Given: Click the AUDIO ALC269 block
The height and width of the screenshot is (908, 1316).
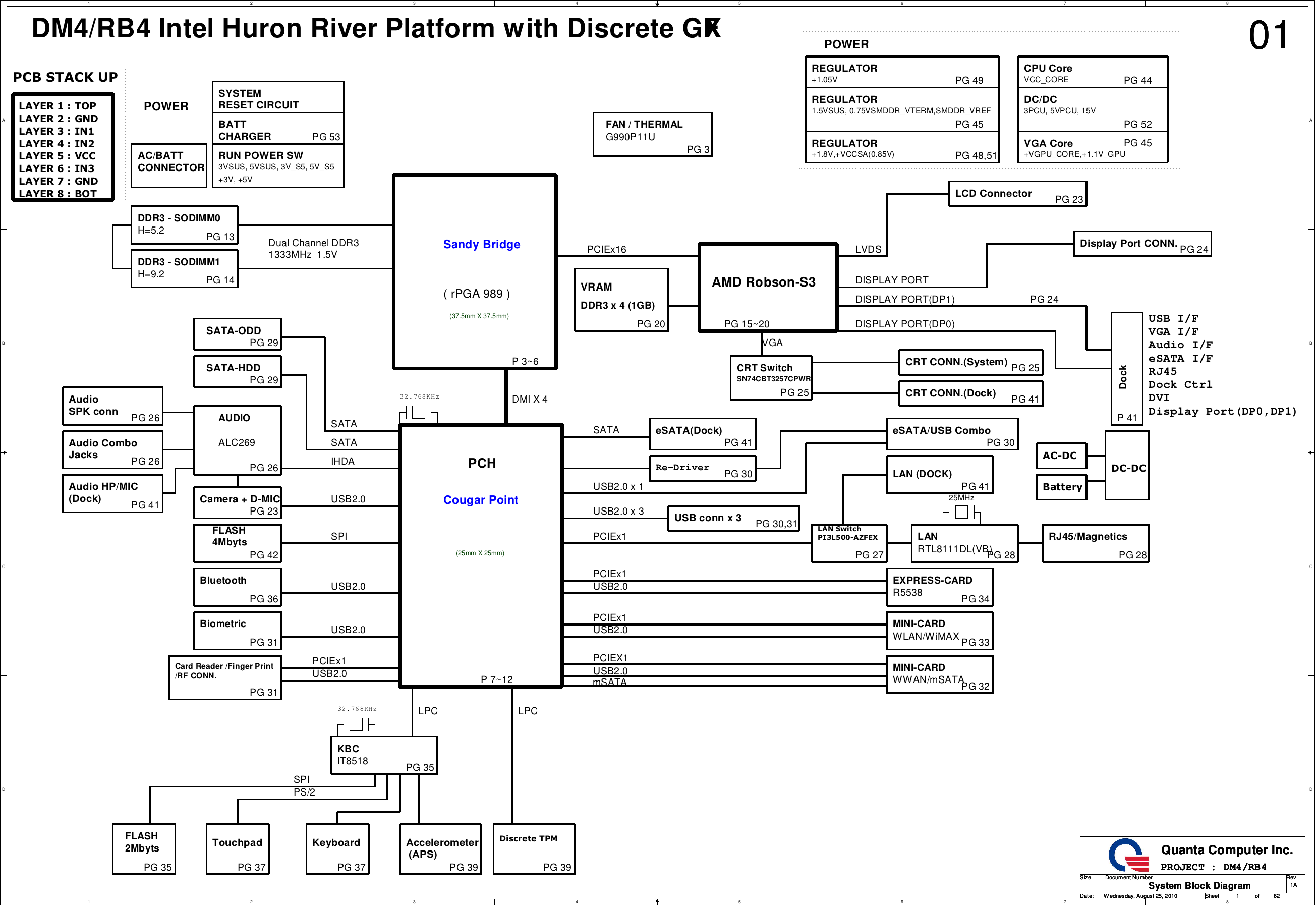Looking at the screenshot, I should [237, 441].
